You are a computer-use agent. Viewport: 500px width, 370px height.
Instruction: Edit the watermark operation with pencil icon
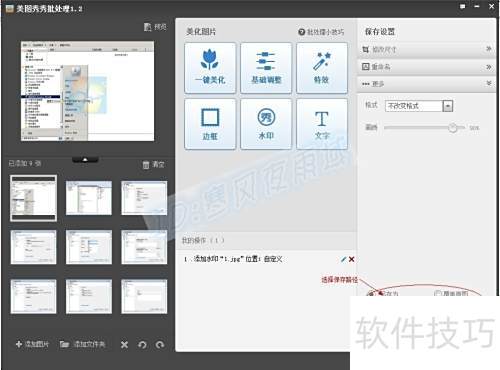(343, 259)
